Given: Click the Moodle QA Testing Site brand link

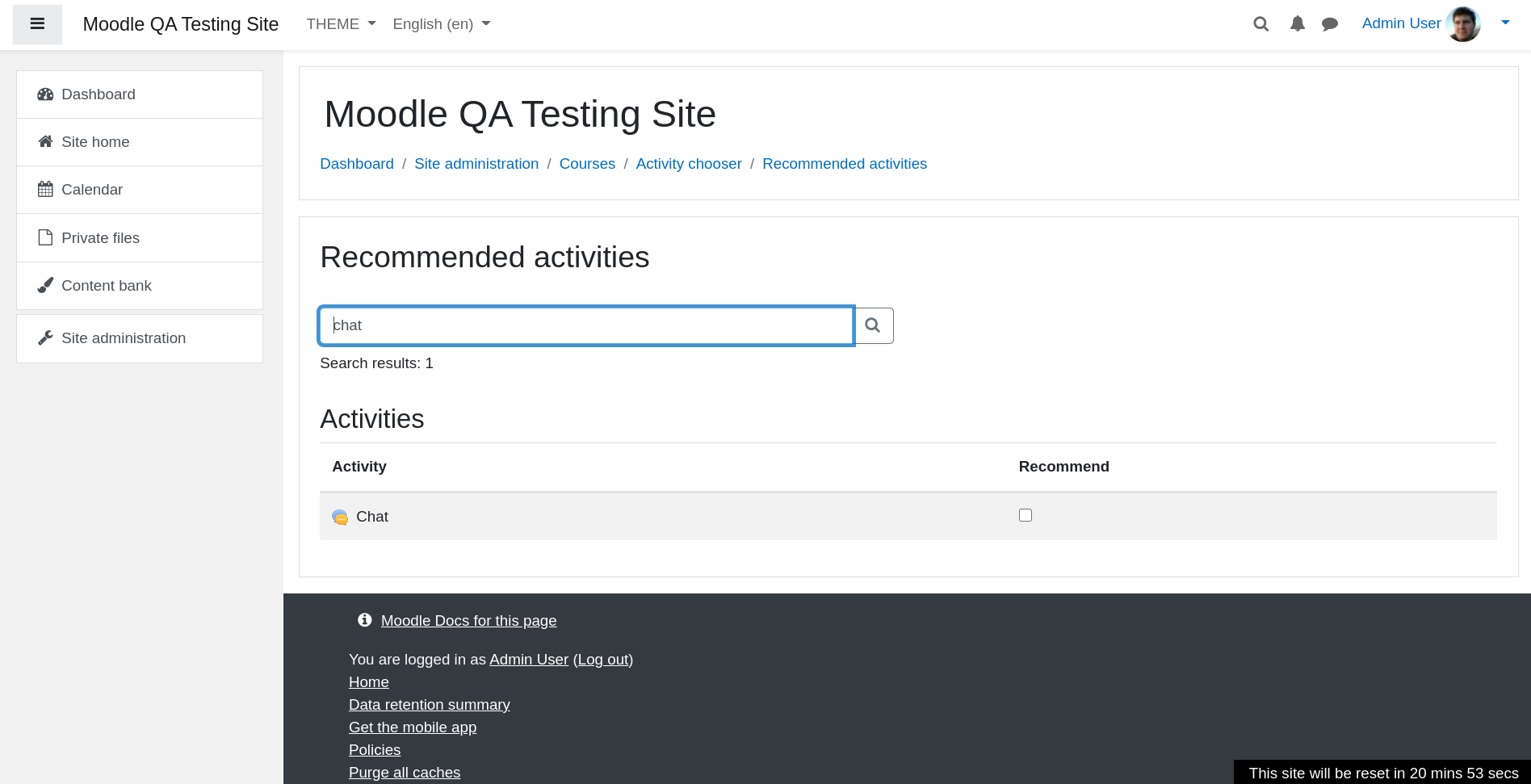Looking at the screenshot, I should 181,24.
